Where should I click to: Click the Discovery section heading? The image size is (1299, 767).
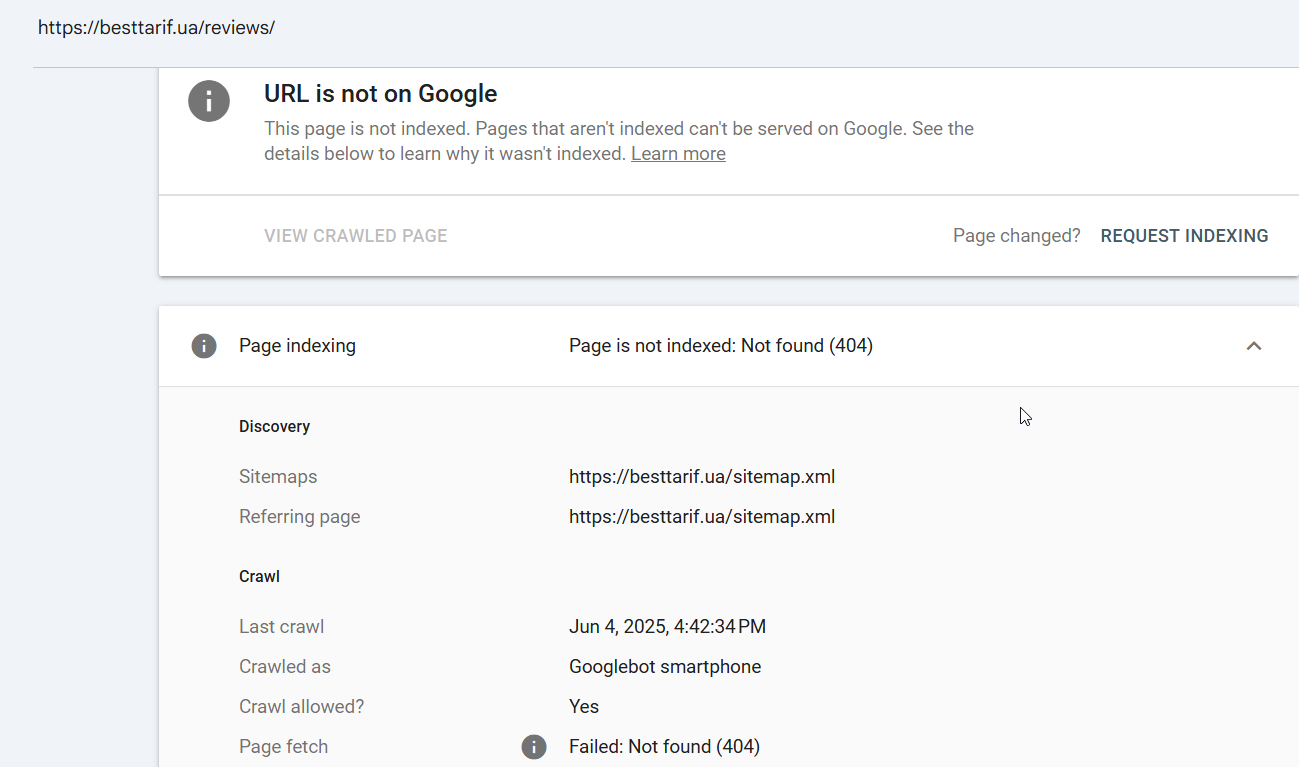(274, 427)
